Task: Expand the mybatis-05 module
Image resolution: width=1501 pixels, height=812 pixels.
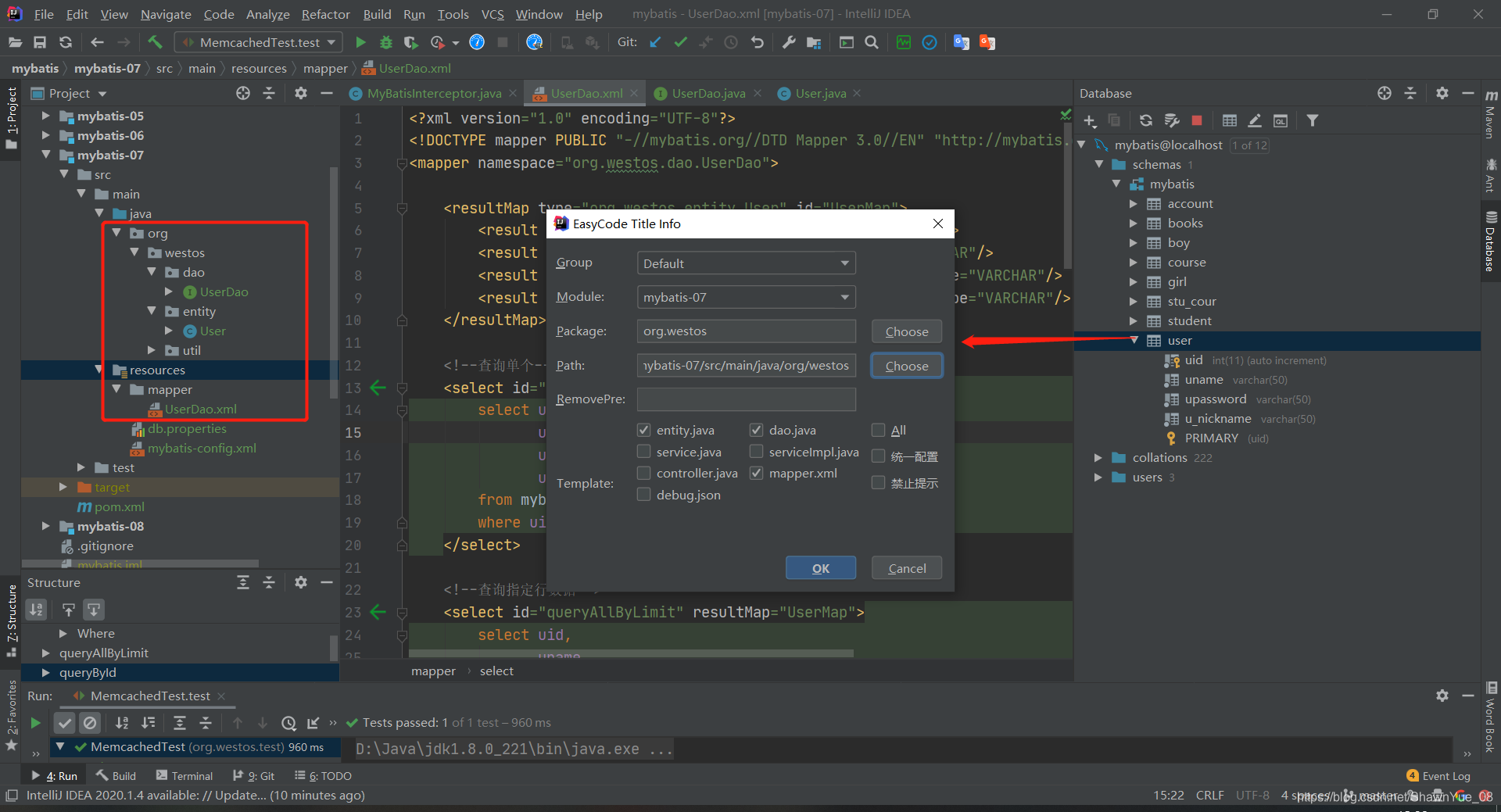Action: tap(45, 116)
